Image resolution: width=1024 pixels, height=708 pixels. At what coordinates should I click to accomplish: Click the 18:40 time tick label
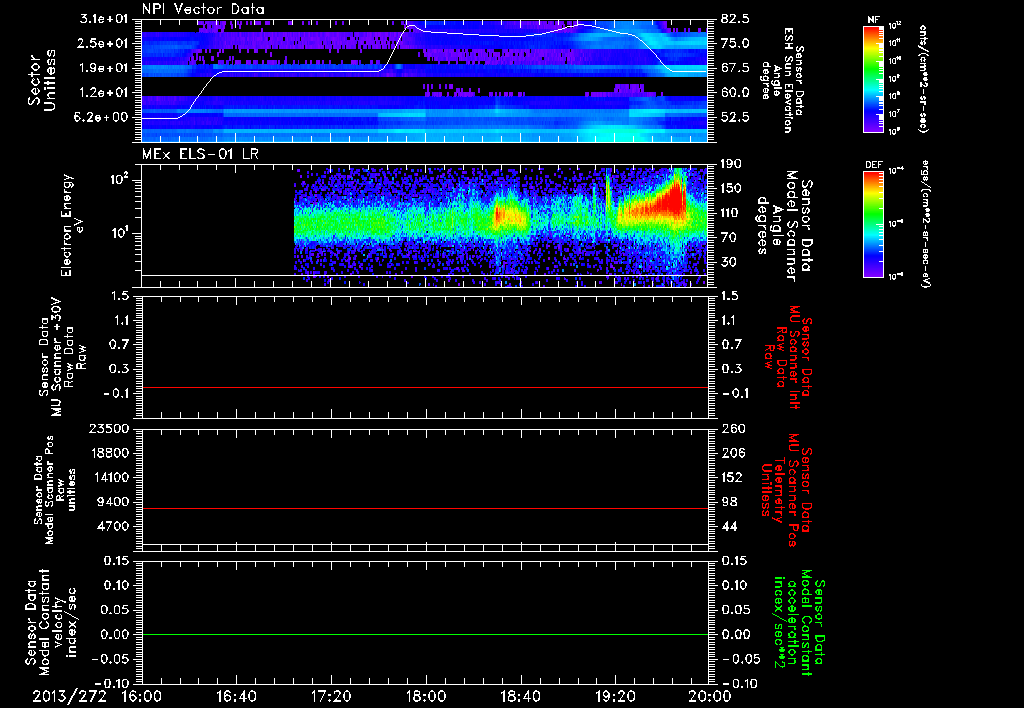coord(520,696)
